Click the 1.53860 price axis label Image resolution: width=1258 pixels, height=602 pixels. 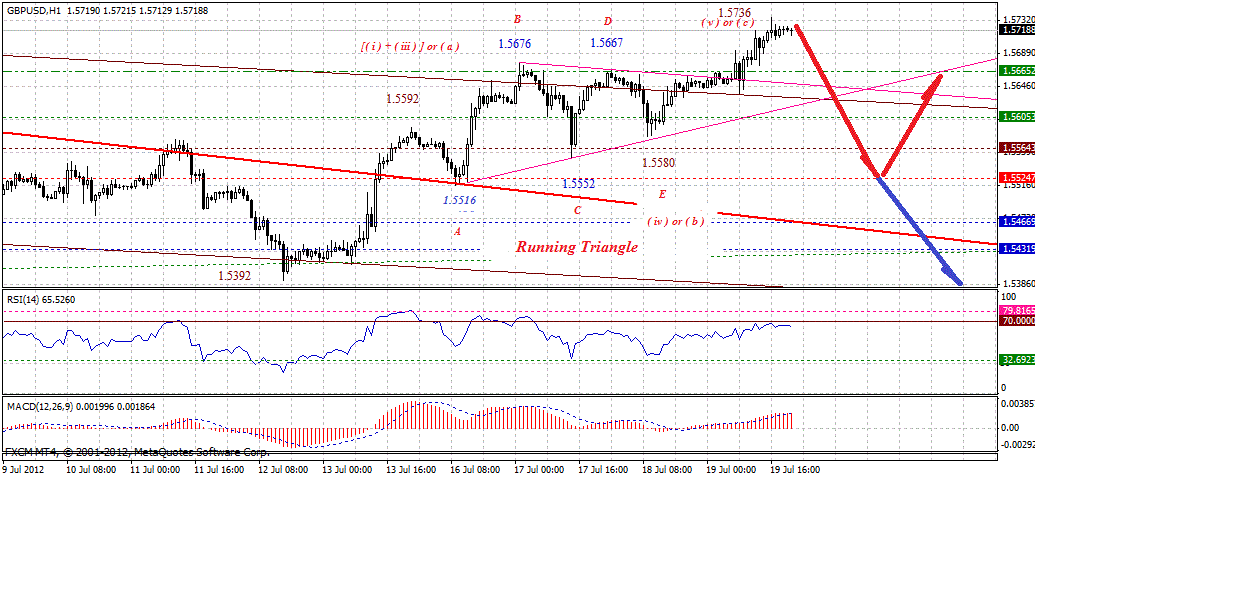(1018, 284)
